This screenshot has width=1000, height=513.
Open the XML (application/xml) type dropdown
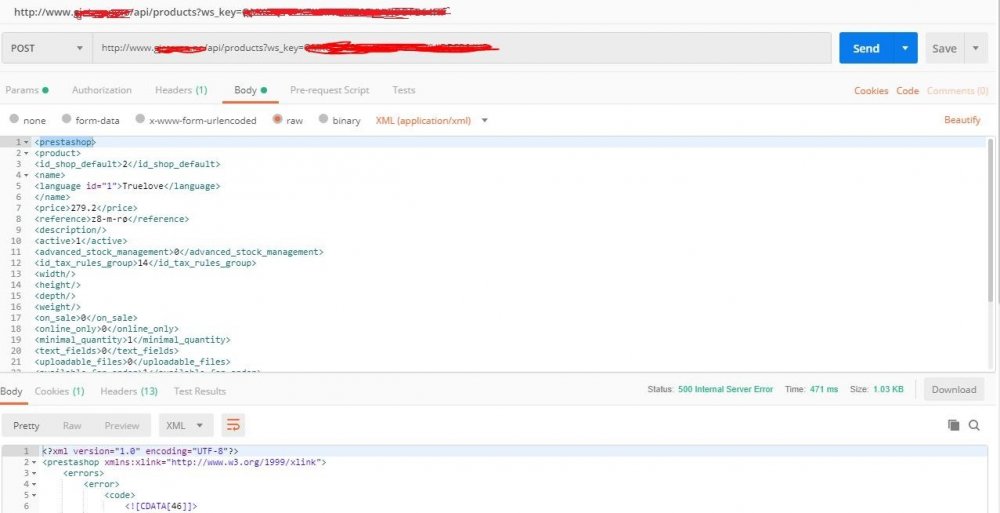click(x=432, y=120)
